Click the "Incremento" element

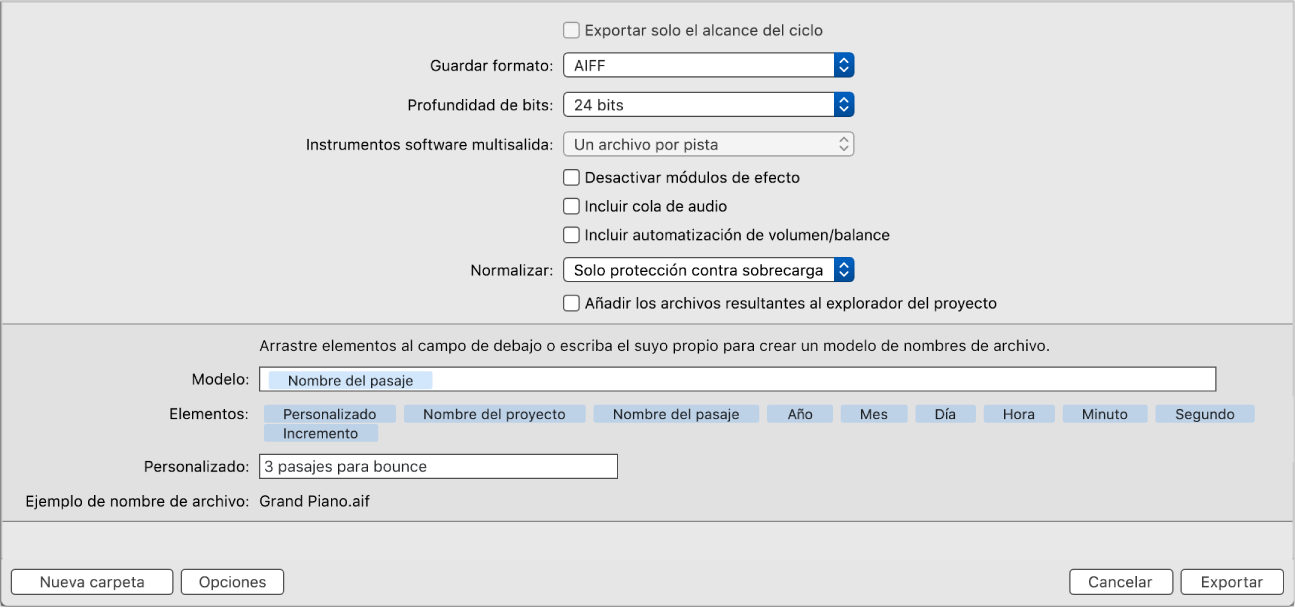click(320, 433)
